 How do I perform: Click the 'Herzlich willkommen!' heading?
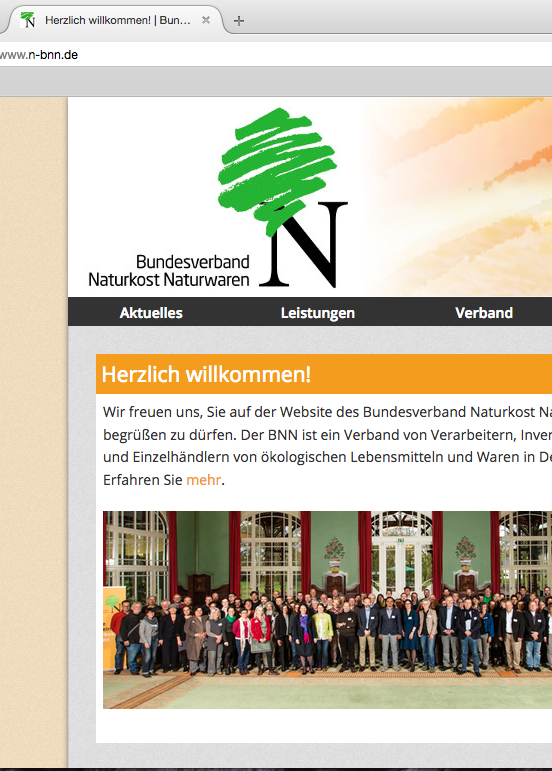[x=206, y=374]
